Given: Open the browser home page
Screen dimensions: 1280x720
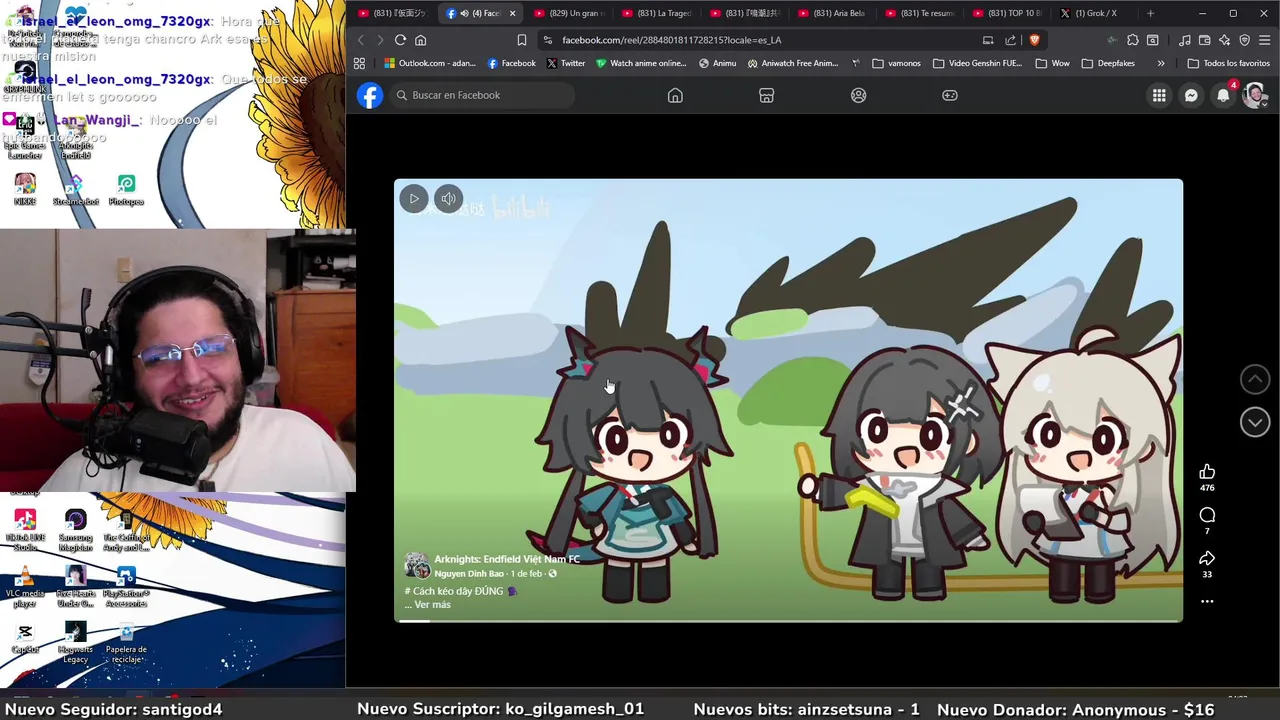Looking at the screenshot, I should [420, 40].
